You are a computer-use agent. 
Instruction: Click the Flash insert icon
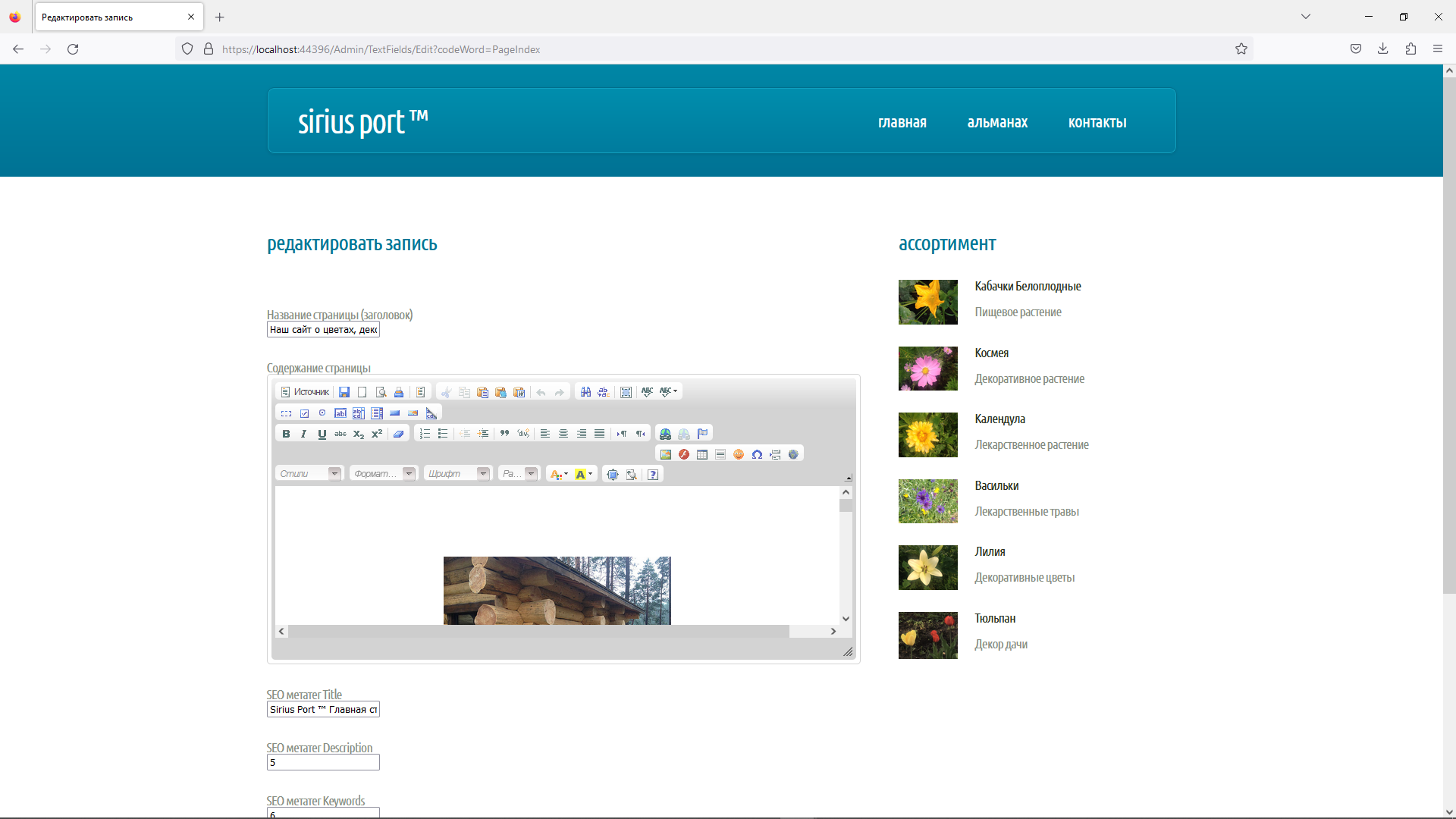point(684,454)
